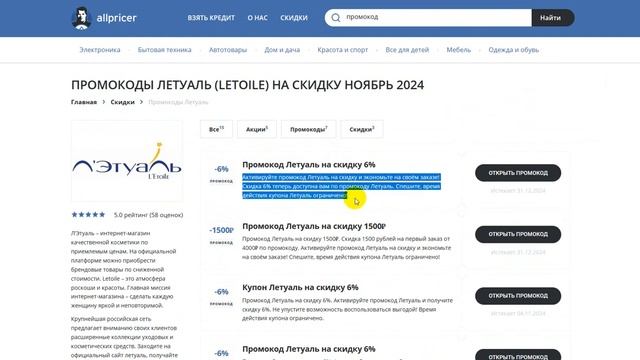The height and width of the screenshot is (360, 640).
Task: Click the five-star rating icons
Action: coord(88,215)
